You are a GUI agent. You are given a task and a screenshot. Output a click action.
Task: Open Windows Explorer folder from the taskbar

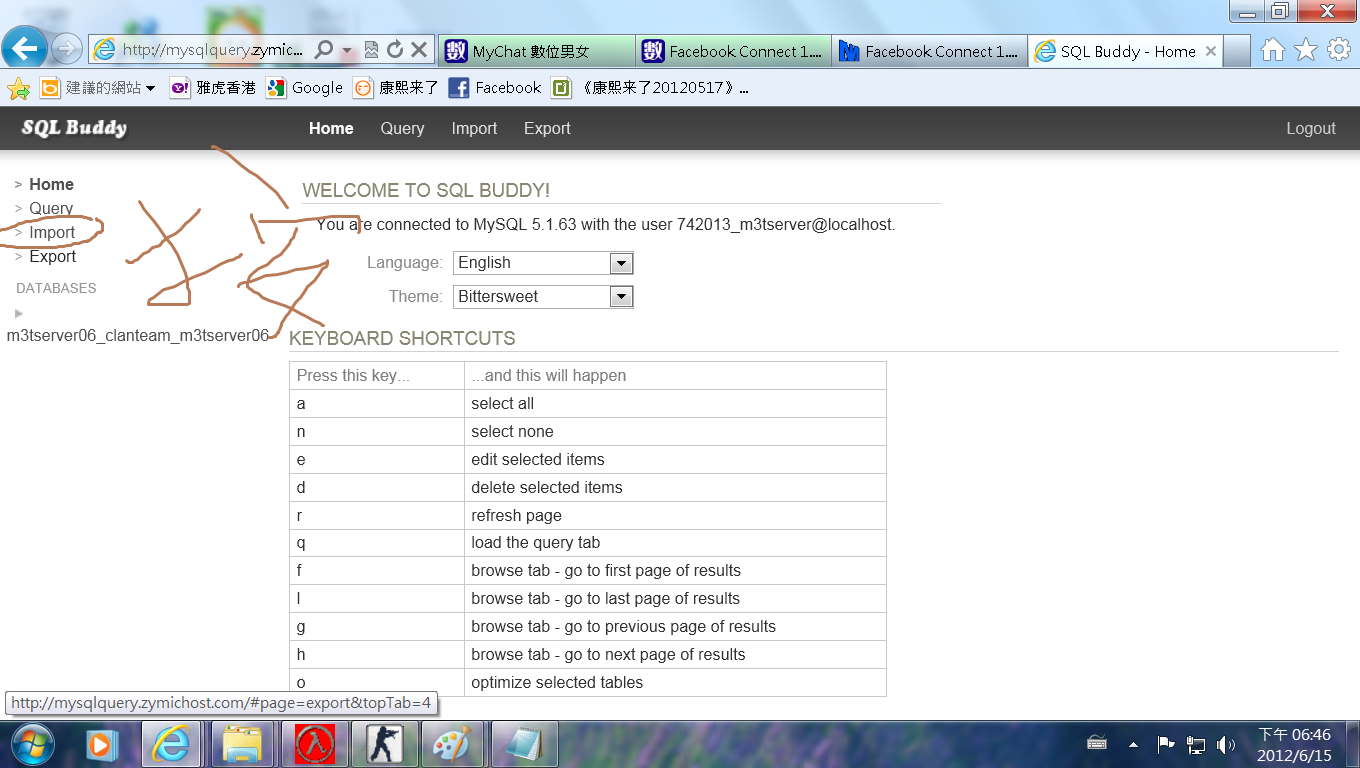click(242, 744)
